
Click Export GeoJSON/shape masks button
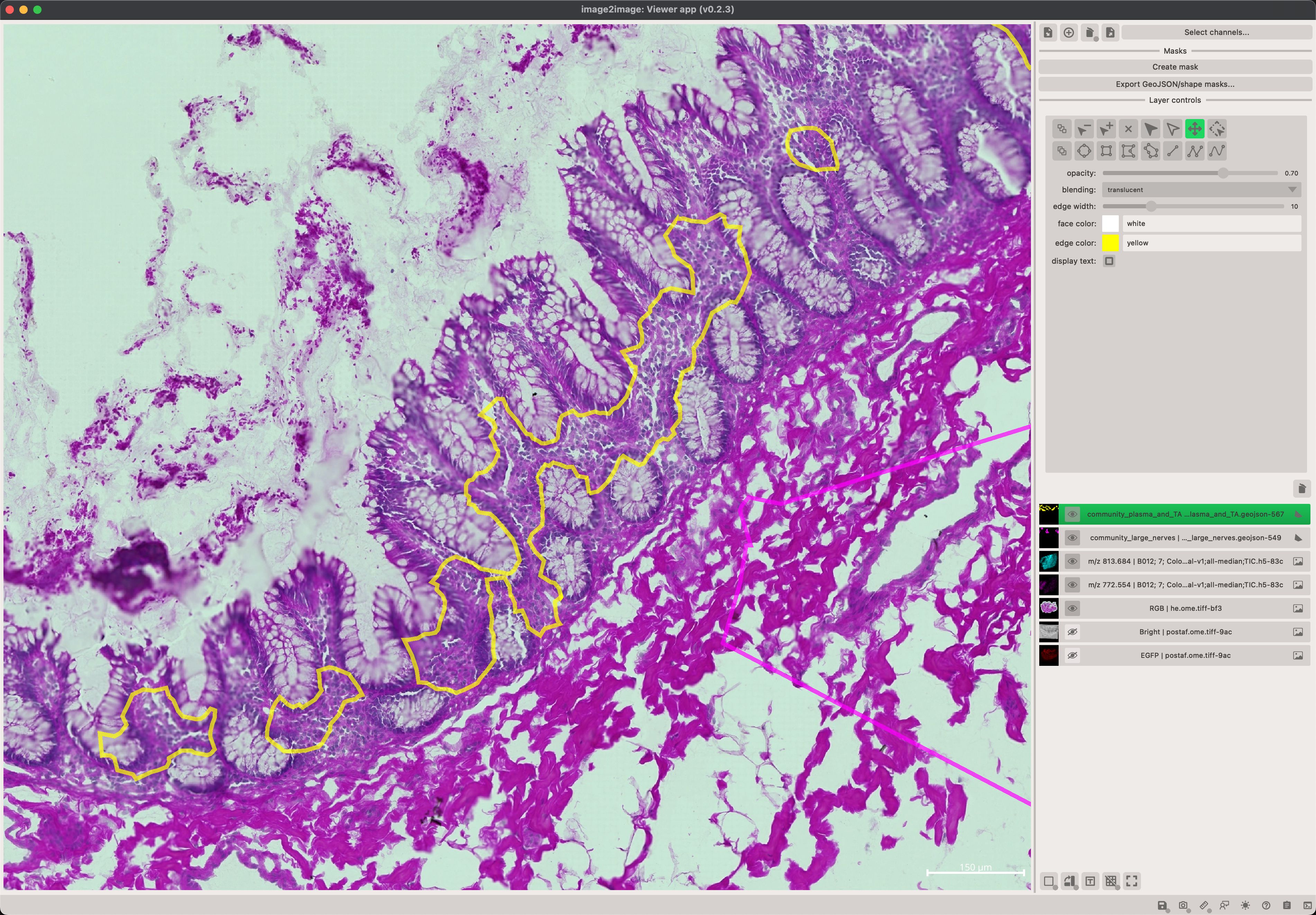[x=1175, y=84]
